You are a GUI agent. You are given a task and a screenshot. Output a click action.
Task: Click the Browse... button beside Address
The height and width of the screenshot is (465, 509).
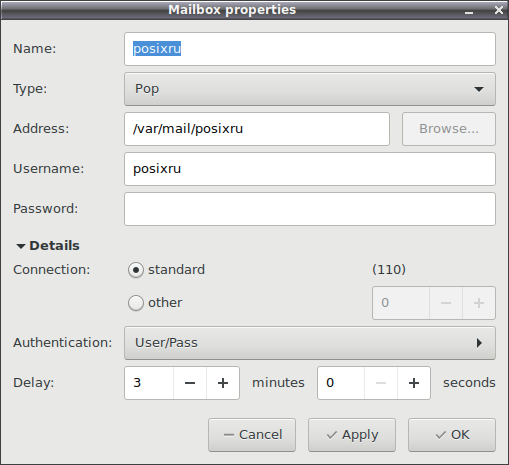point(449,129)
